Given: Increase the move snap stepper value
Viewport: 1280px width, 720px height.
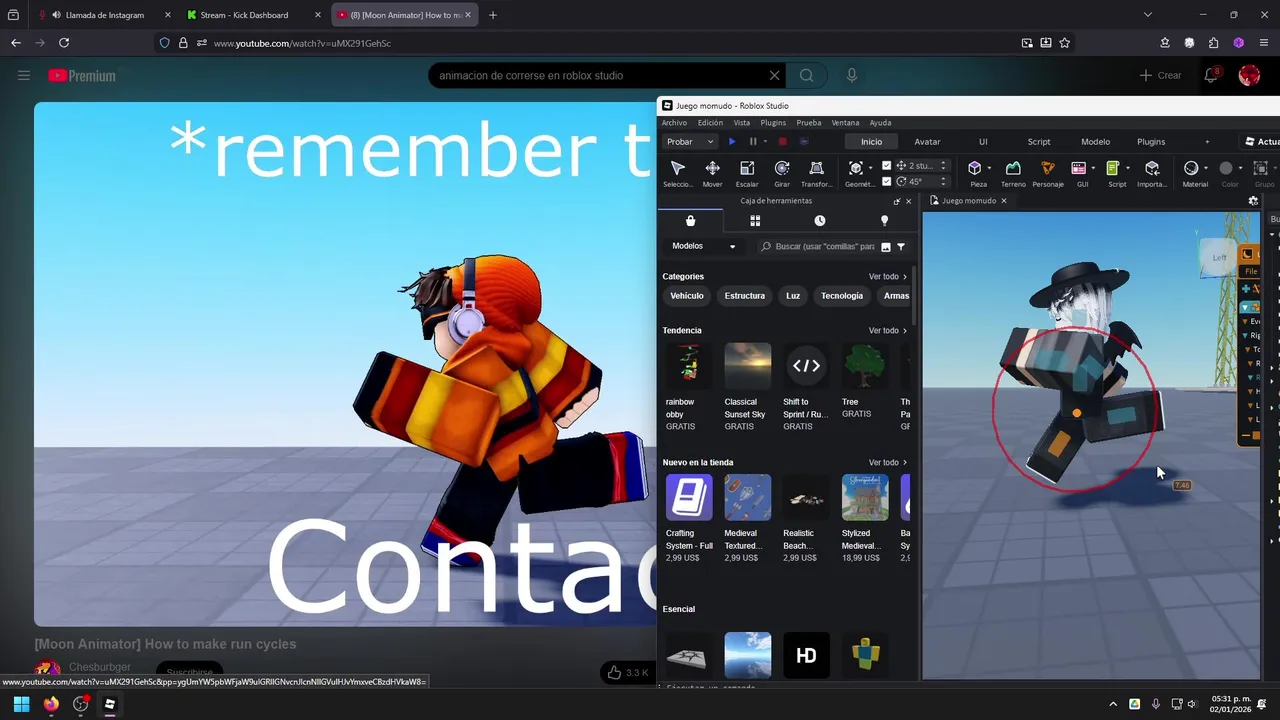Looking at the screenshot, I should [943, 163].
